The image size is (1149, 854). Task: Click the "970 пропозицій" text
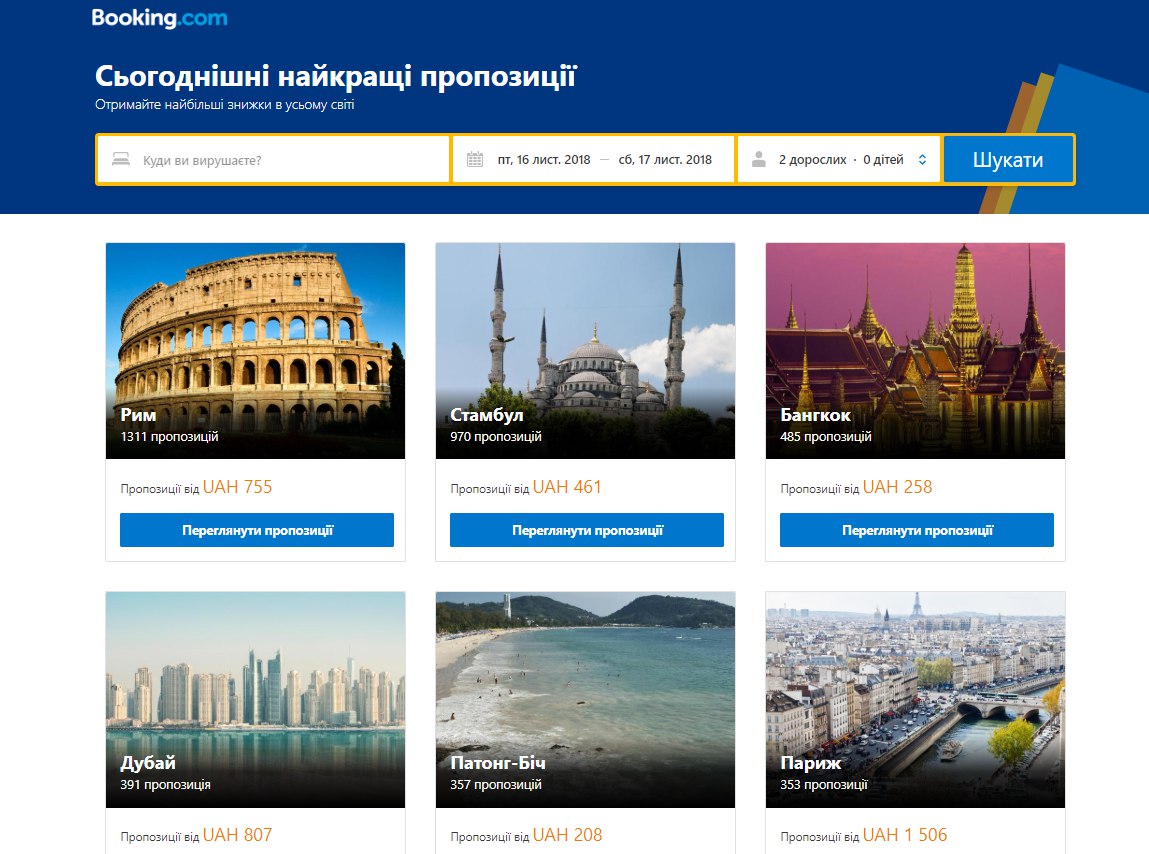click(496, 437)
